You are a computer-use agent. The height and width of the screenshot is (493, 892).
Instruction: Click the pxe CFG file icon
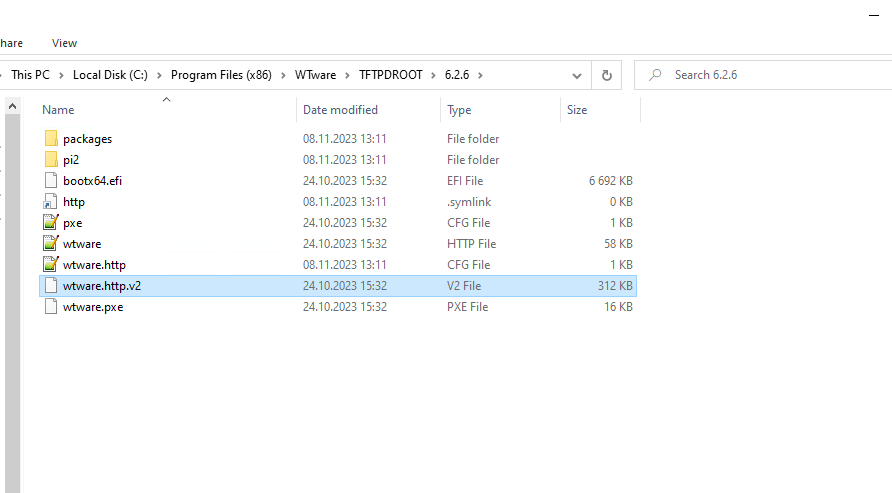pos(51,223)
